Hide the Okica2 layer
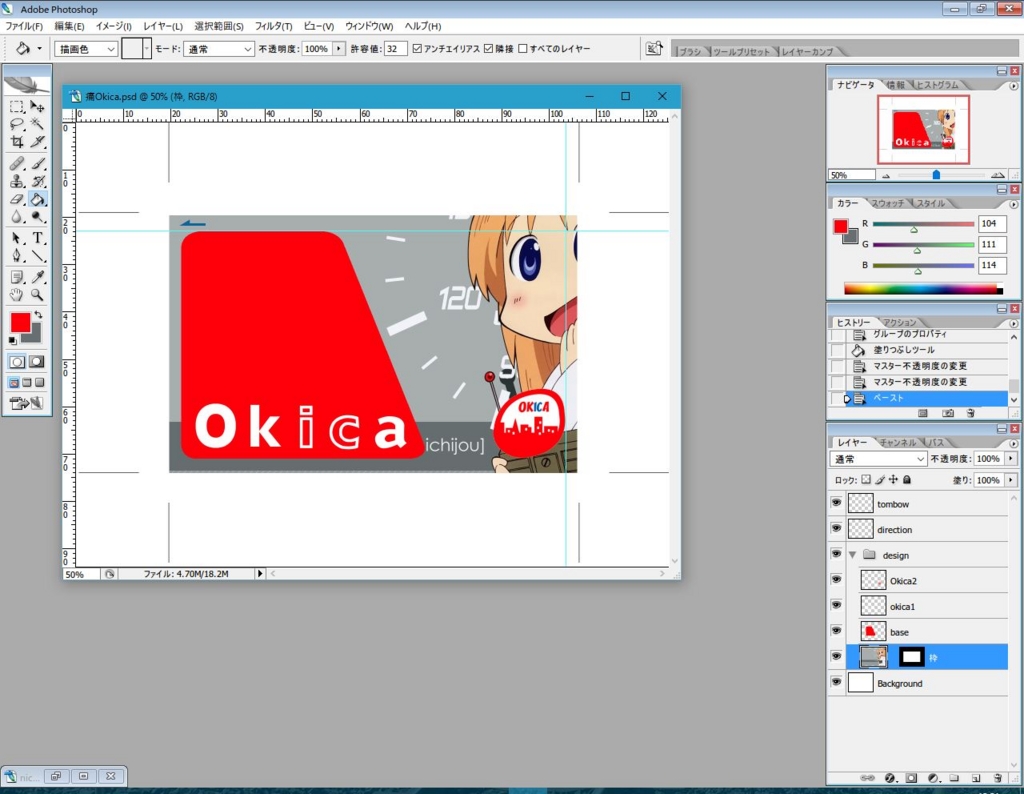Screen dimensions: 1024x794 point(836,580)
